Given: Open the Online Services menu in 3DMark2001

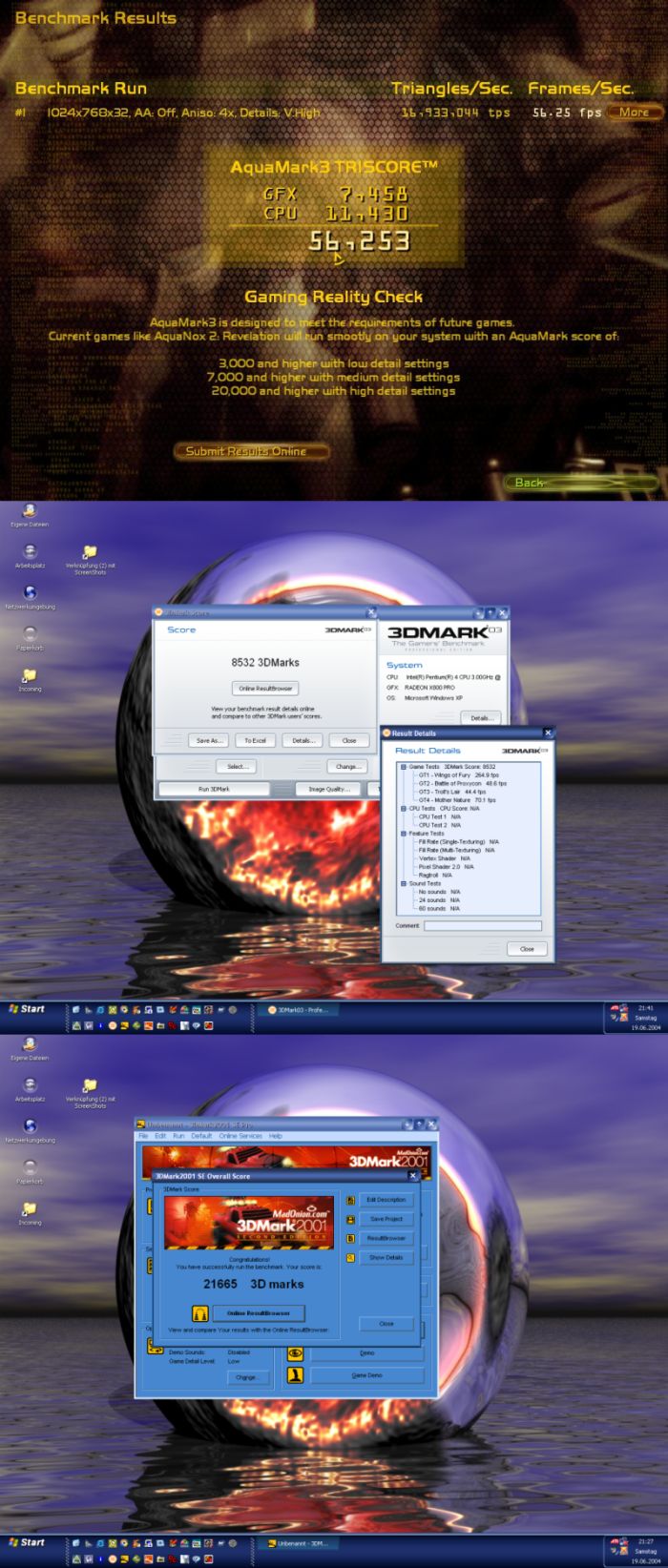Looking at the screenshot, I should tap(240, 1136).
